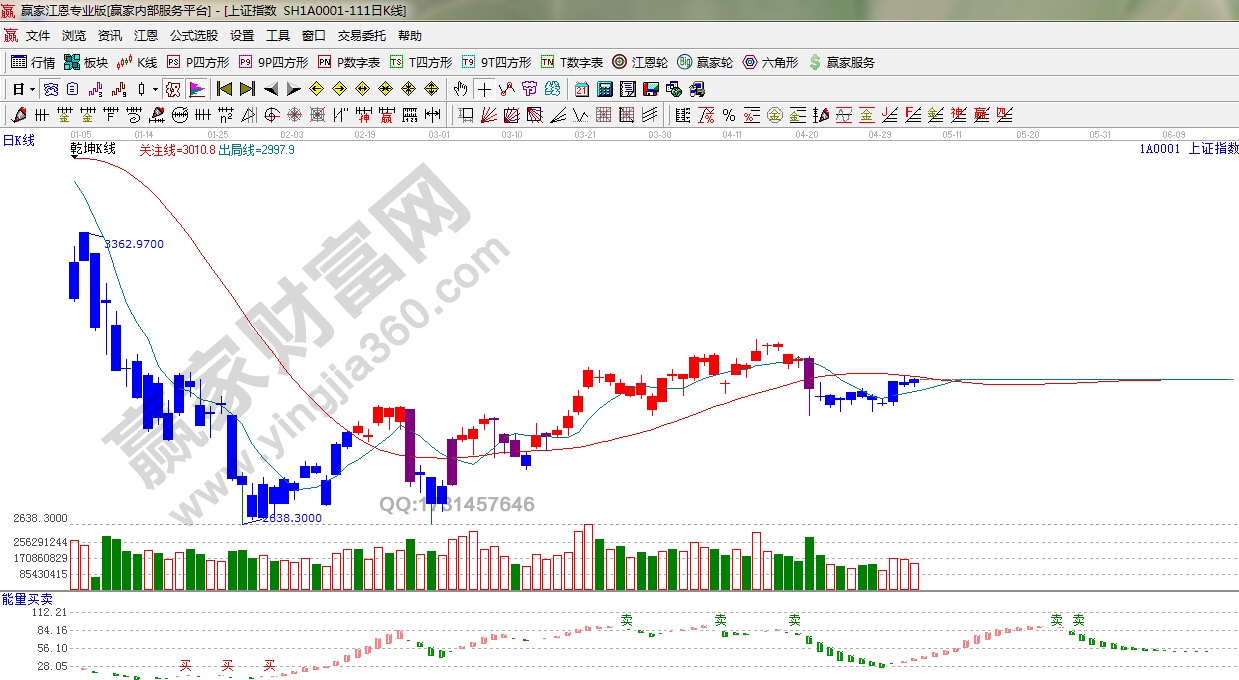
Task: Click the P四方形 button
Action: point(198,62)
